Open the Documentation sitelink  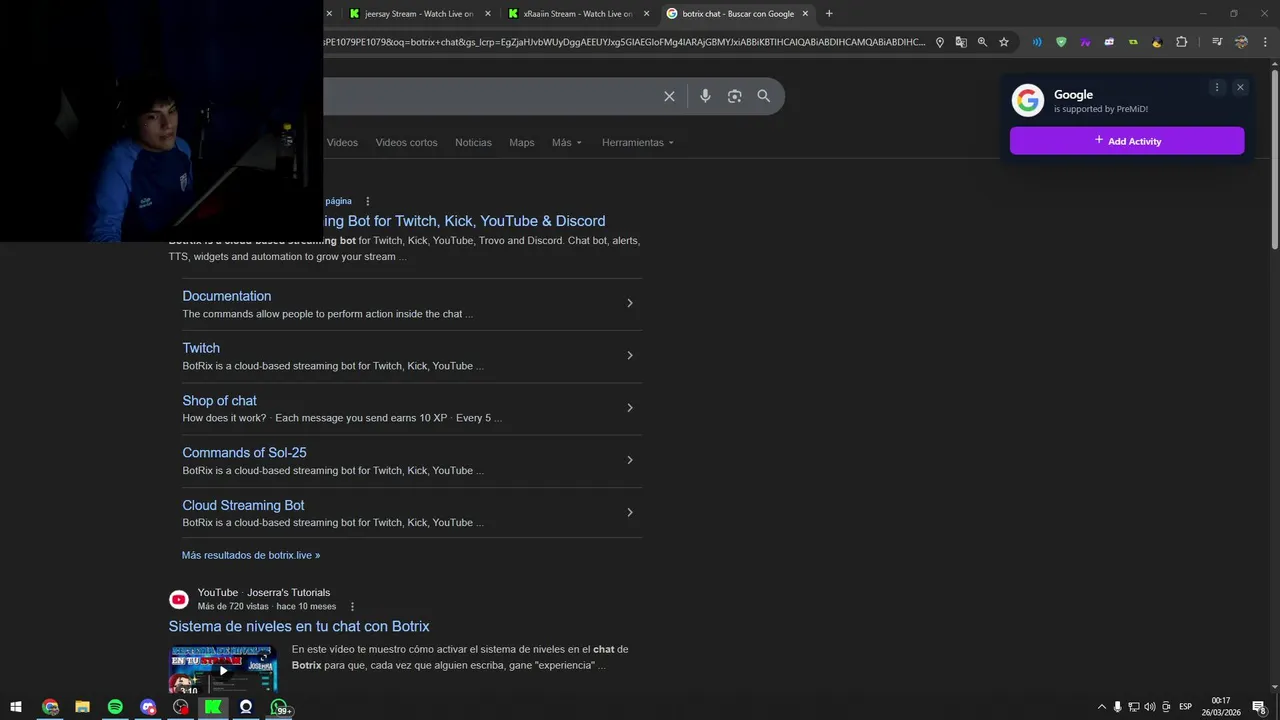click(226, 296)
